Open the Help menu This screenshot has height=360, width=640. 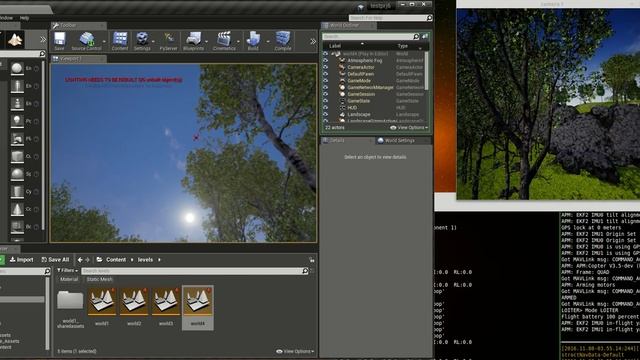coord(24,18)
